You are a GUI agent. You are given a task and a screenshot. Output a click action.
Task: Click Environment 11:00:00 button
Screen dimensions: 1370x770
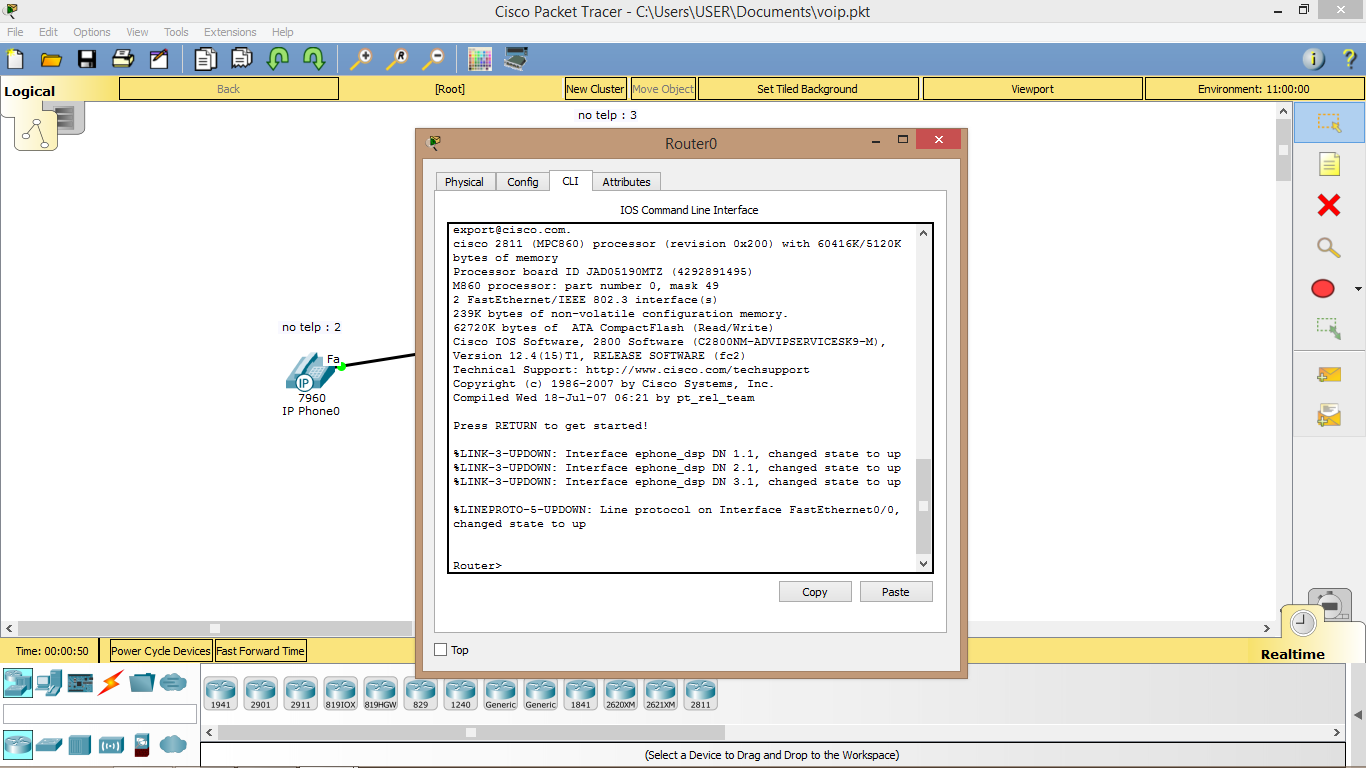pyautogui.click(x=1253, y=89)
